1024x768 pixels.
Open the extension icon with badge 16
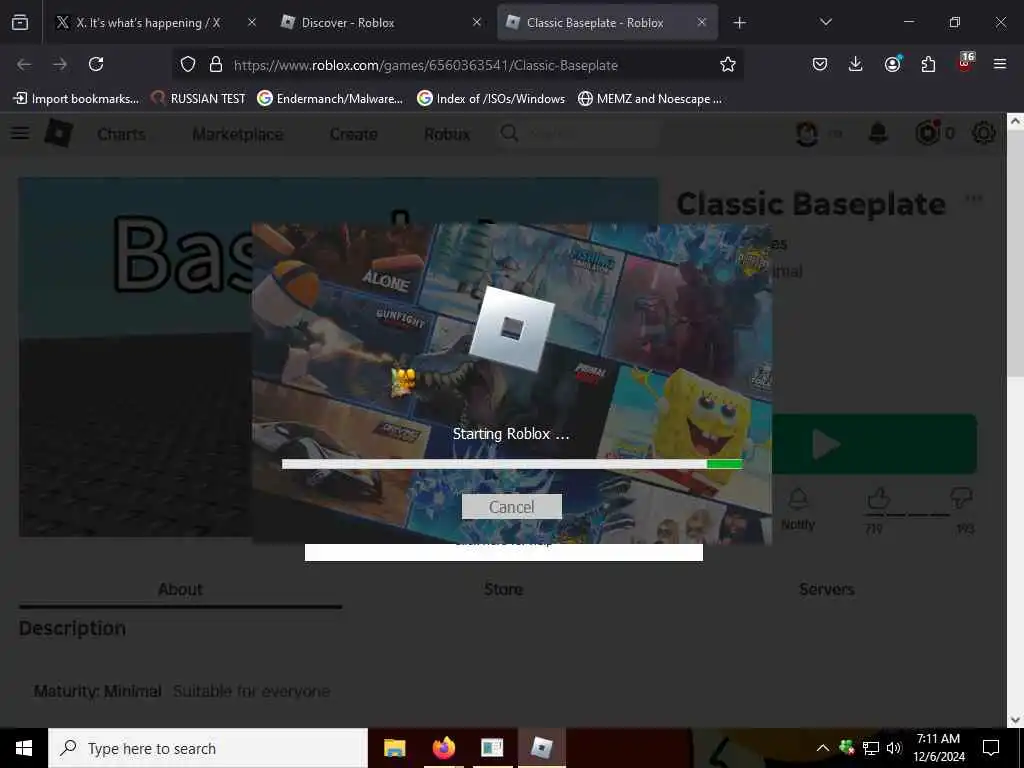pyautogui.click(x=965, y=63)
